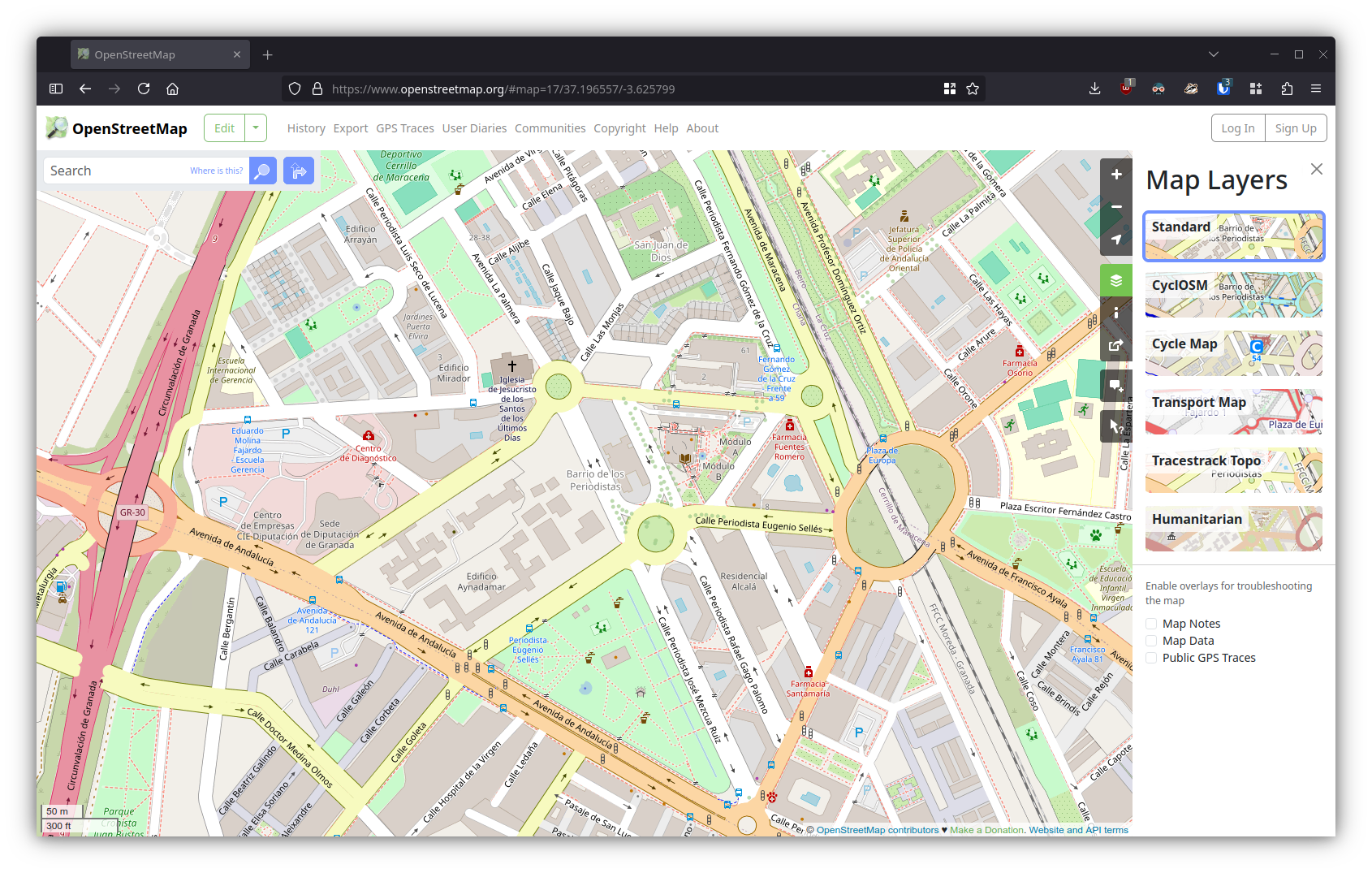Click the Plaza de Europa bus stop label
Viewport: 1372px width, 873px height.
click(882, 455)
